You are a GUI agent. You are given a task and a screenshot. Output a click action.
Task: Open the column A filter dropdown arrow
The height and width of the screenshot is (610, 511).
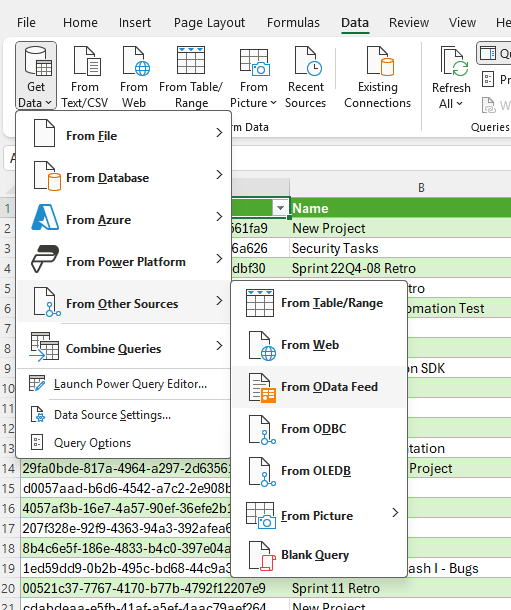coord(280,208)
